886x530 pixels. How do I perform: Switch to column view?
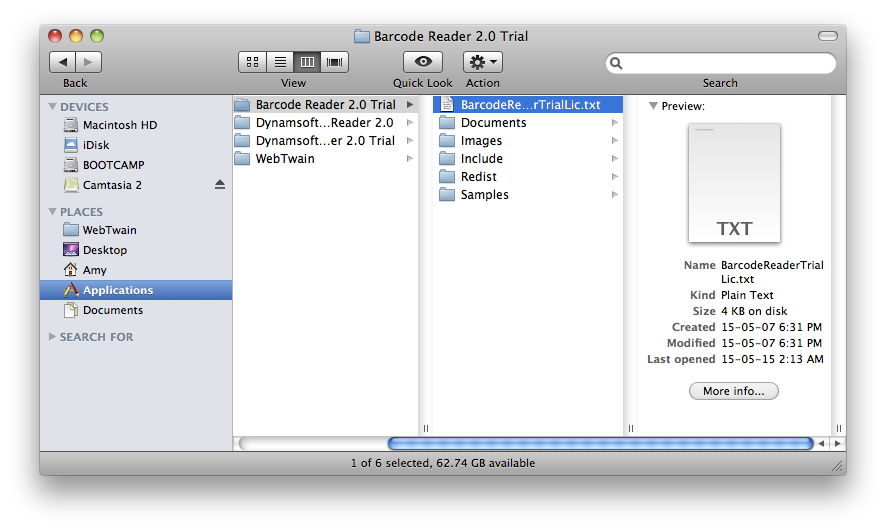[x=307, y=62]
